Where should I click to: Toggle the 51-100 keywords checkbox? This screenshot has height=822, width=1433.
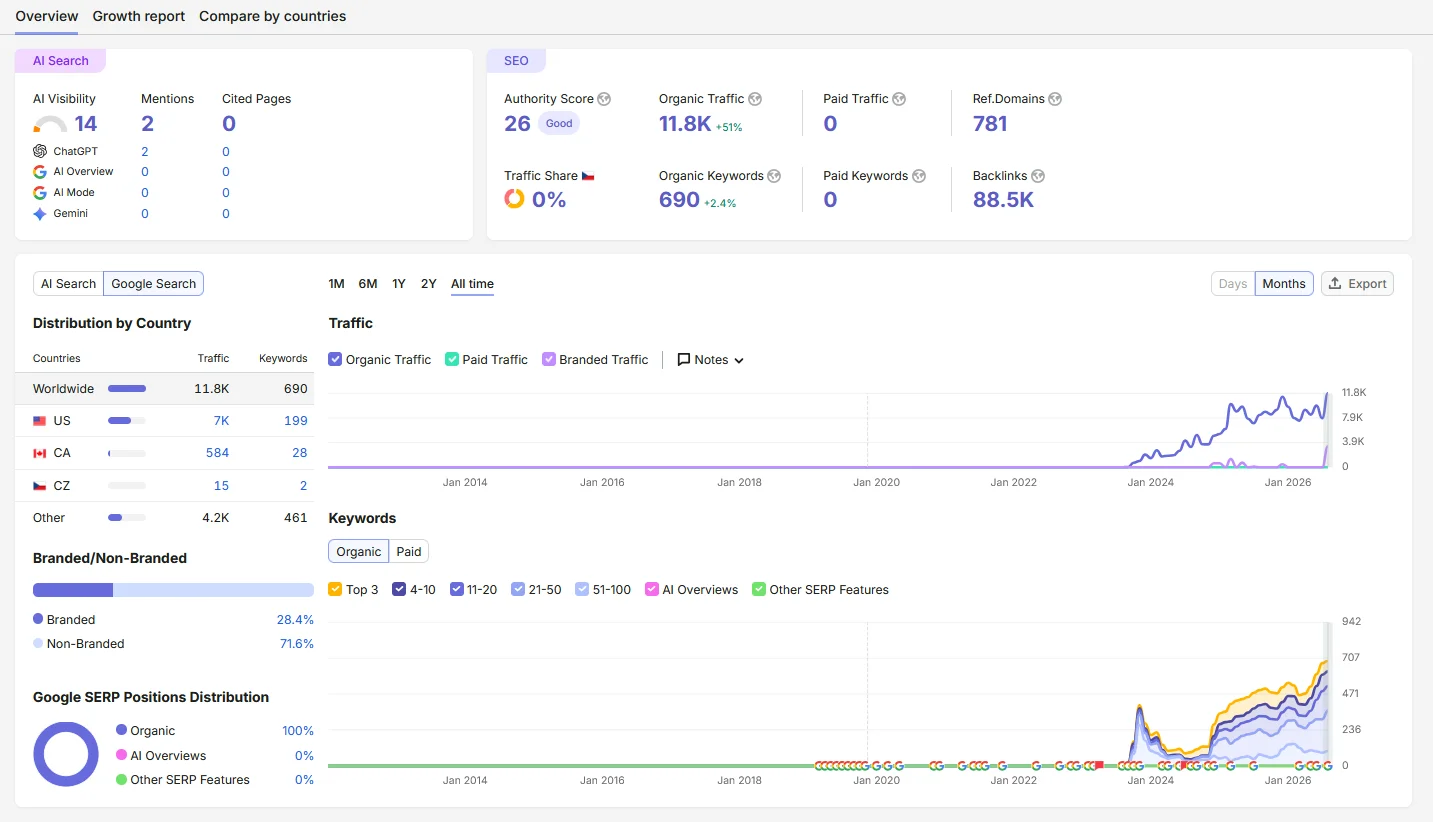point(582,589)
